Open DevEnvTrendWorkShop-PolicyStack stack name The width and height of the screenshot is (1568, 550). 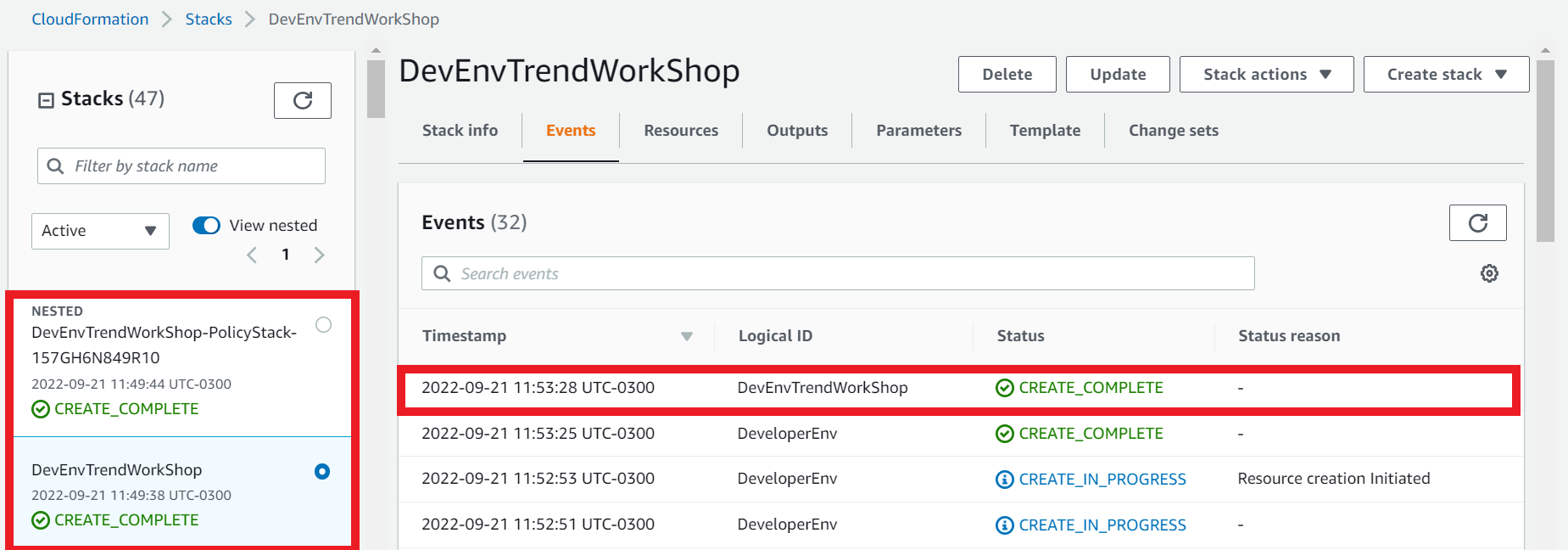[164, 345]
